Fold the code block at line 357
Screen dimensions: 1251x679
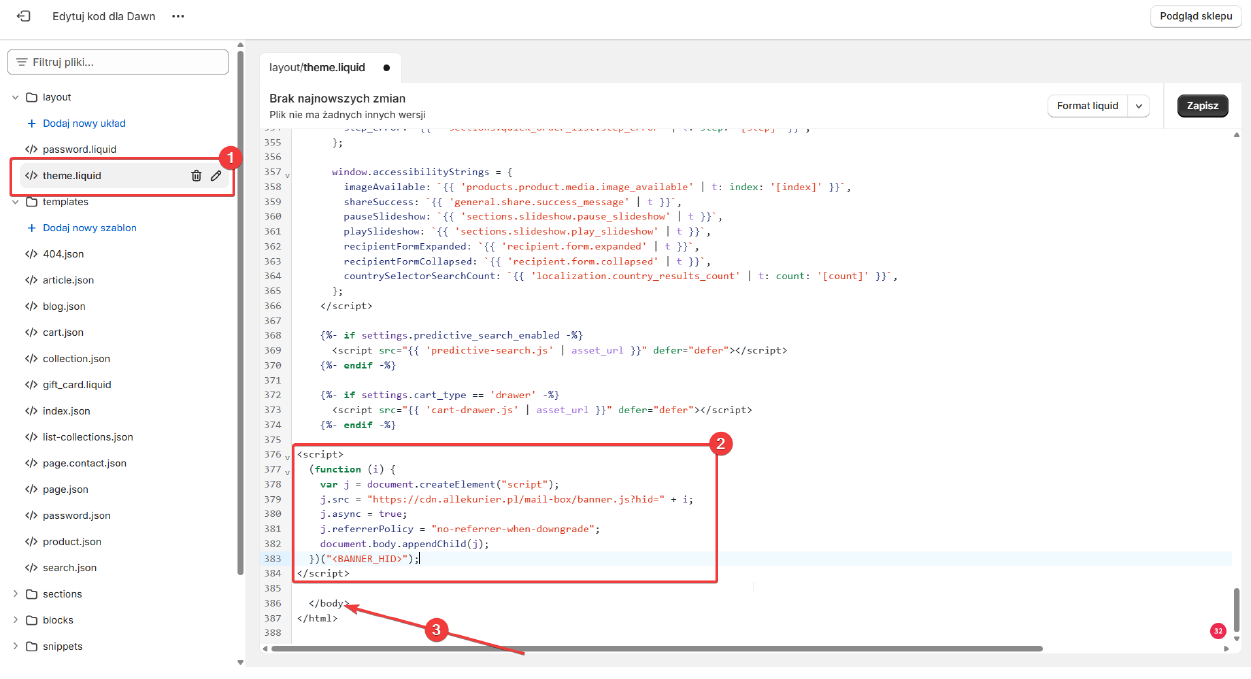coord(288,174)
